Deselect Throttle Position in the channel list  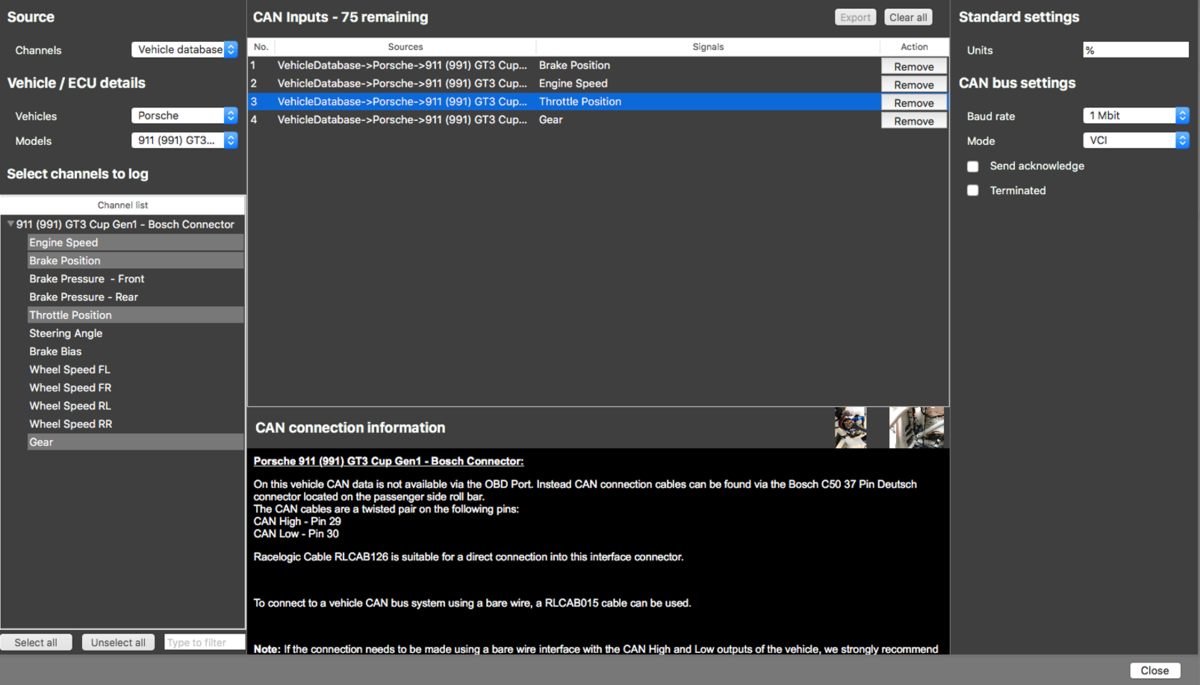[135, 315]
